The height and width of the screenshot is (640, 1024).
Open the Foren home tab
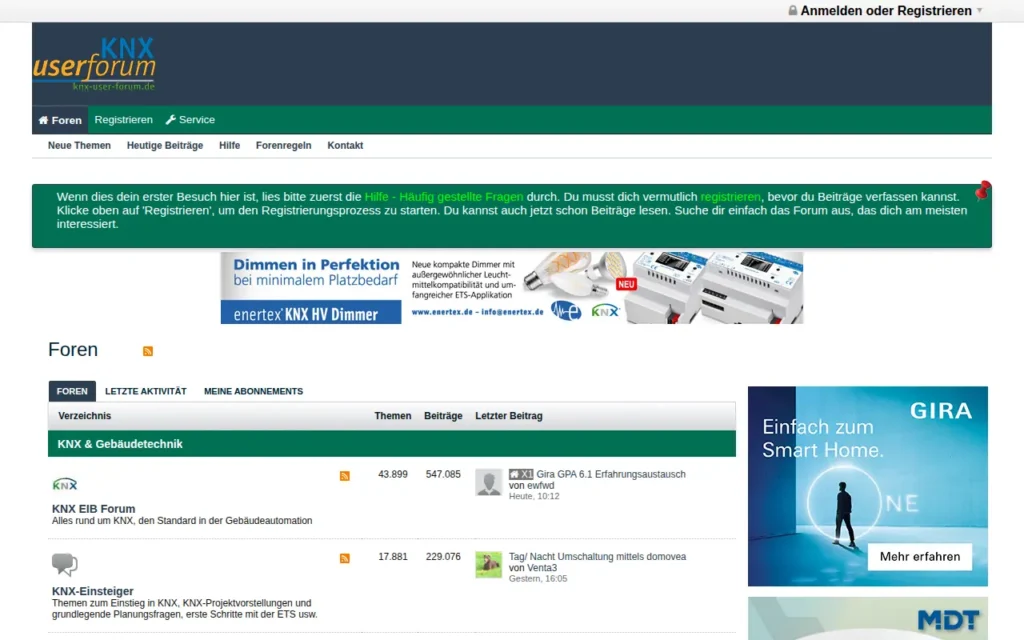60,120
